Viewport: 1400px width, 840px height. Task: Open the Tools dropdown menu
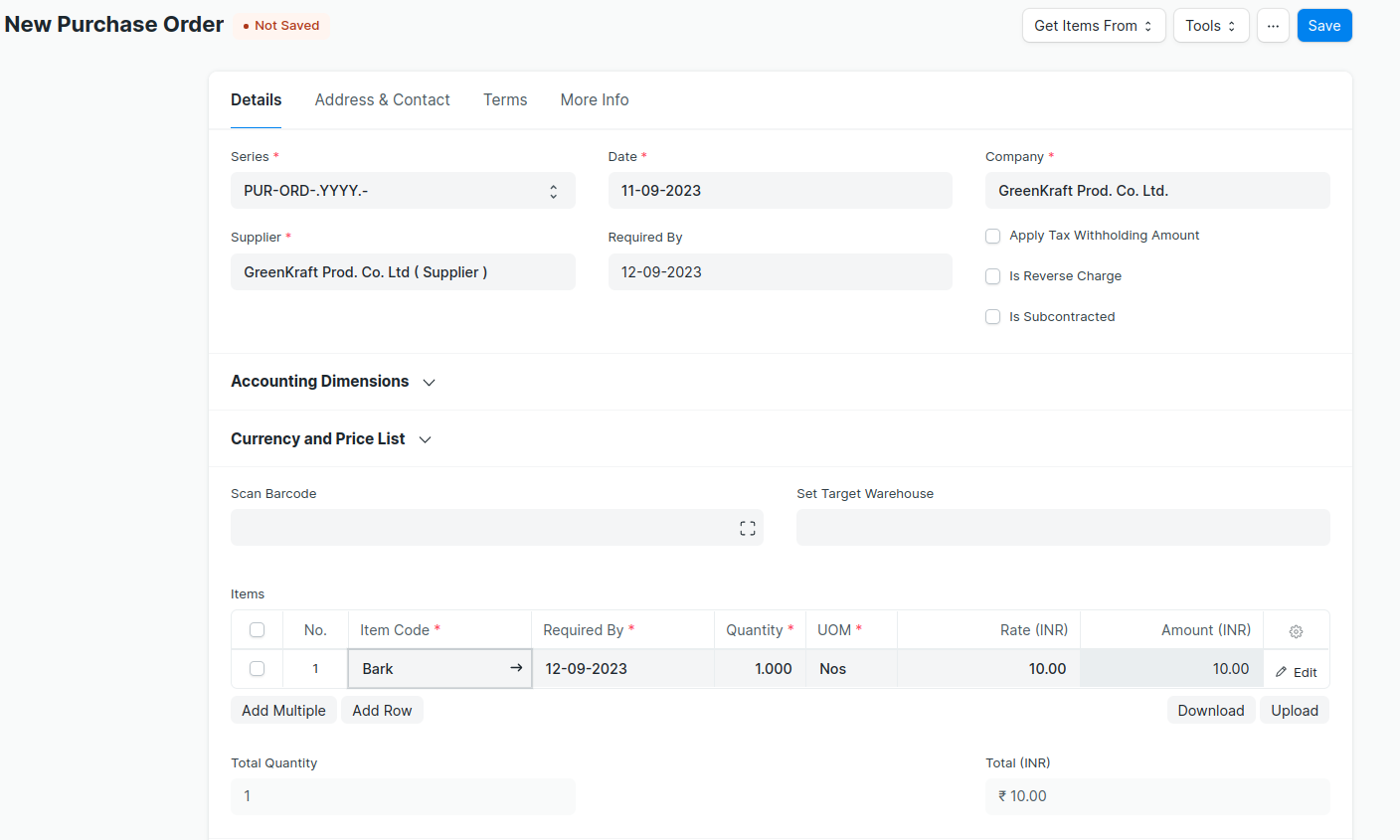[x=1210, y=26]
